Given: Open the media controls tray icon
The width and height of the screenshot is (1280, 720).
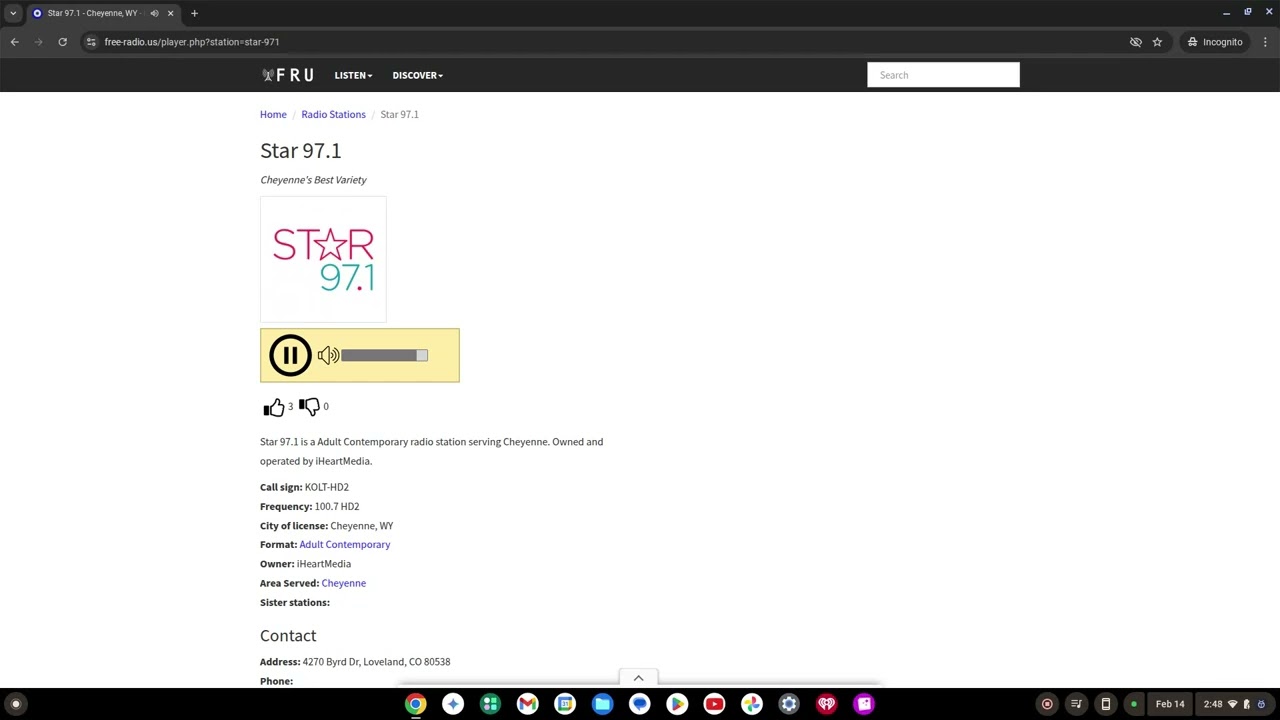Looking at the screenshot, I should [x=1076, y=704].
